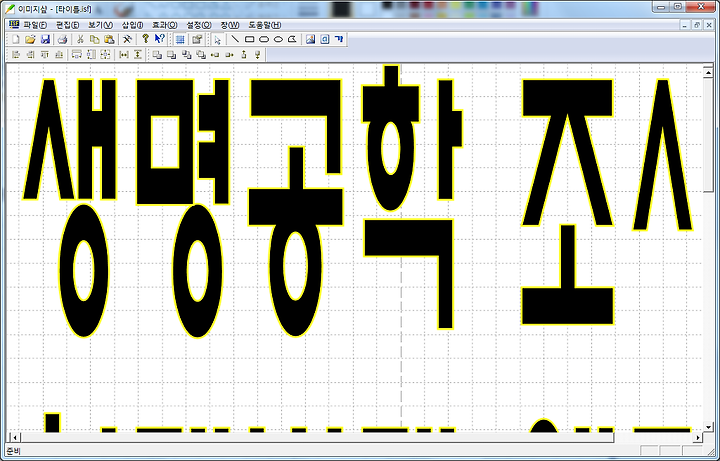Restore the inner document window
720x461 pixels.
pyautogui.click(x=697, y=25)
